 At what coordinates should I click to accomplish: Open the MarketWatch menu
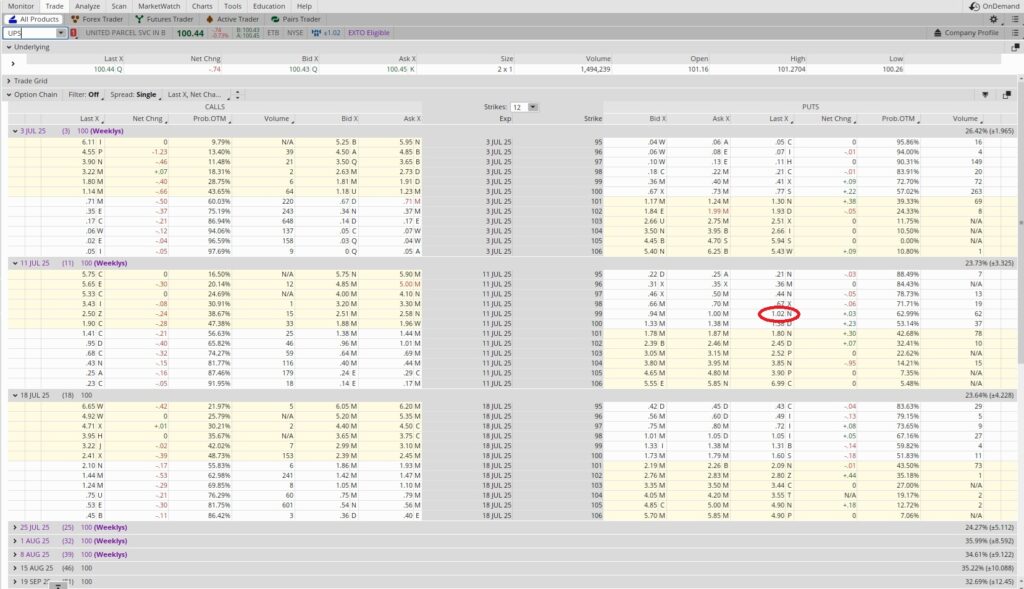[160, 5]
